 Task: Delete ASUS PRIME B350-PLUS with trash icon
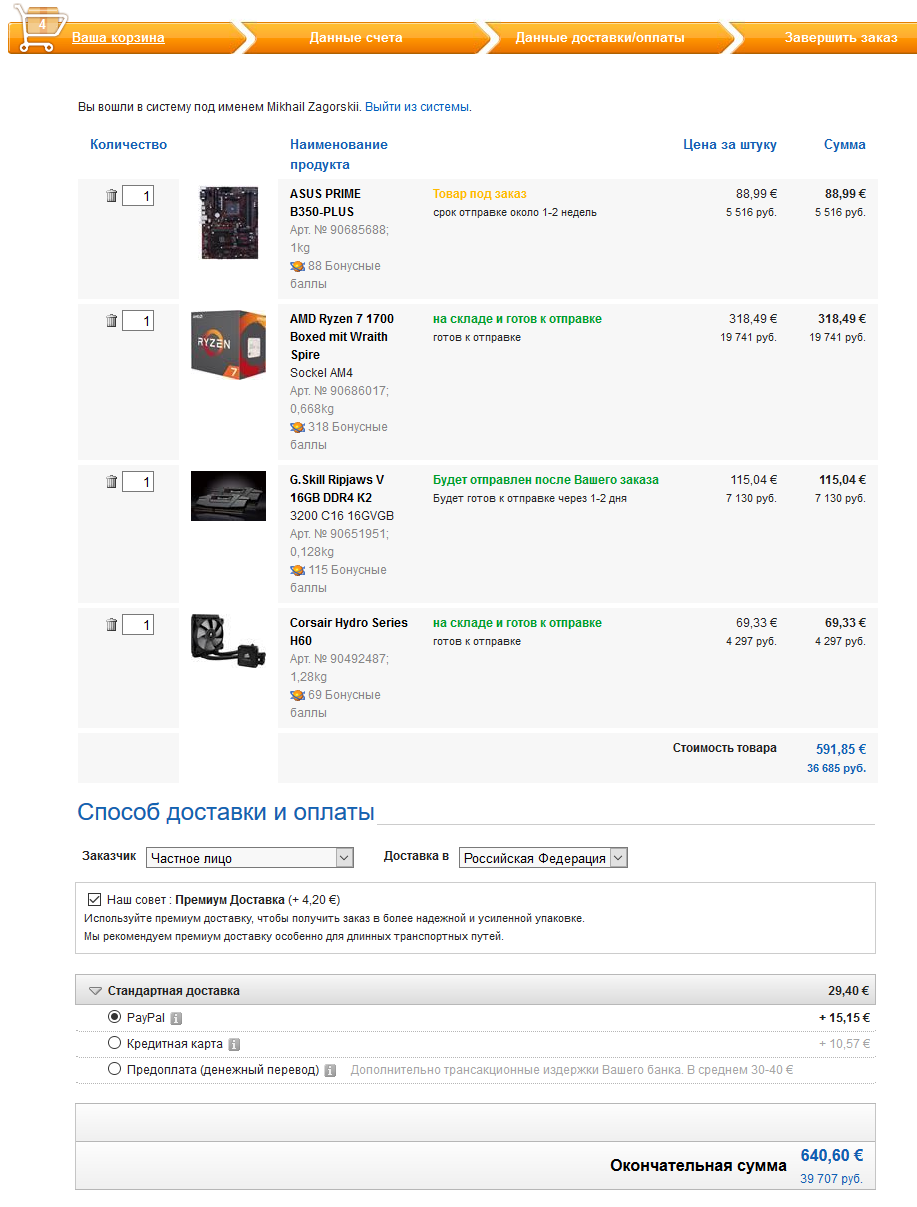point(111,196)
